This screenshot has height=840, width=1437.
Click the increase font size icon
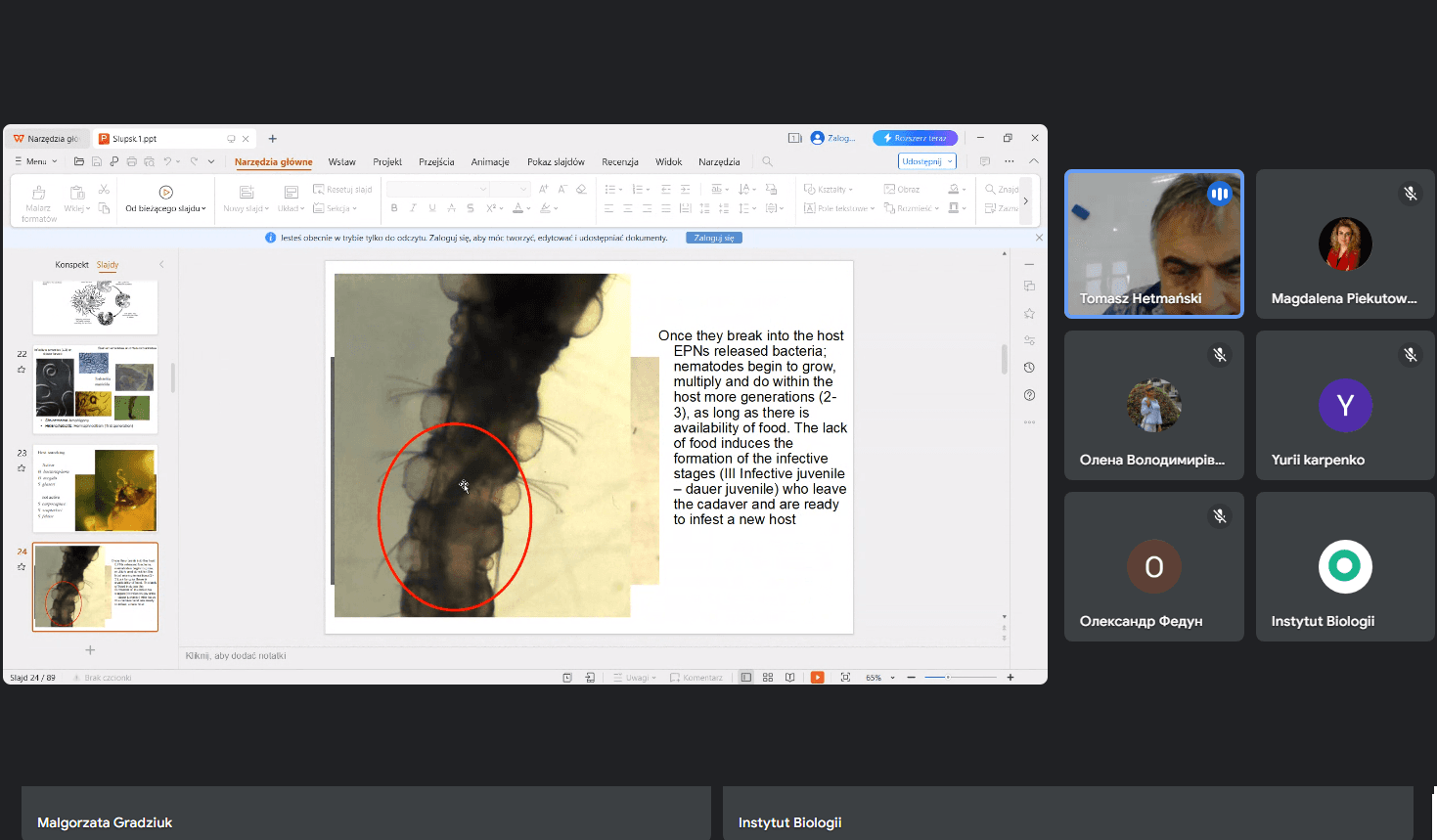(x=543, y=189)
